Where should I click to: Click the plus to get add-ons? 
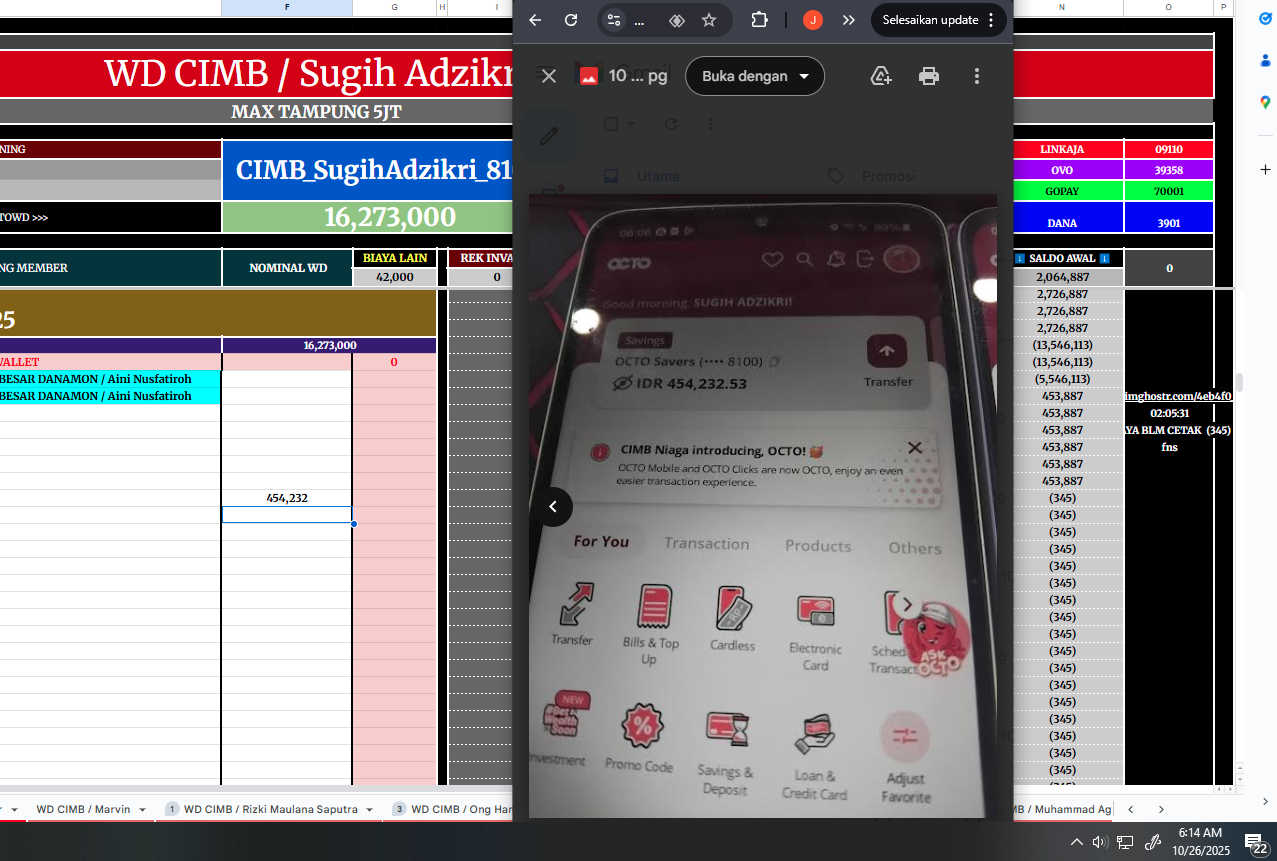(x=1265, y=169)
